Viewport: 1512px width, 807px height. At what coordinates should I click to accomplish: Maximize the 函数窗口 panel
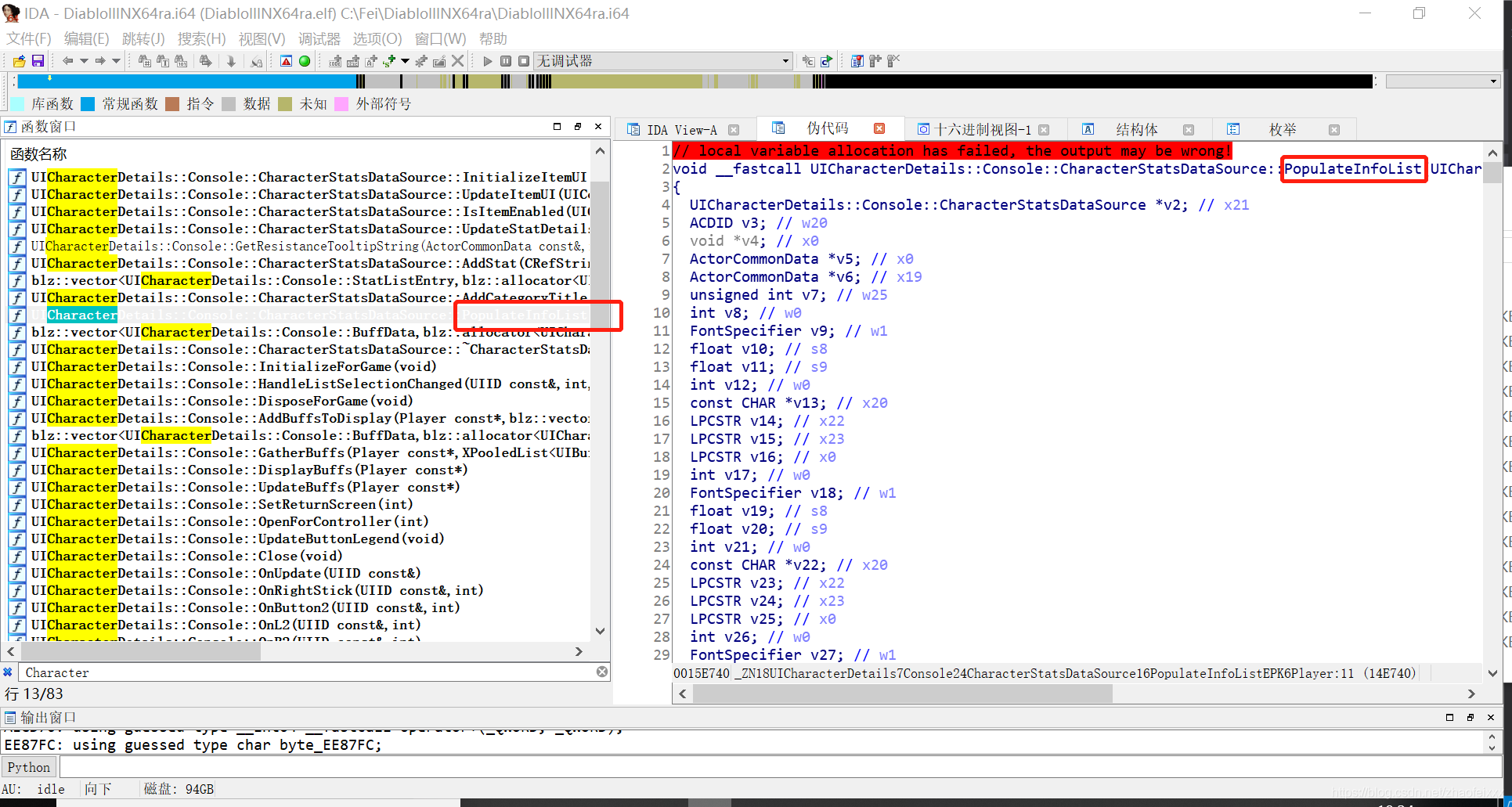[557, 126]
